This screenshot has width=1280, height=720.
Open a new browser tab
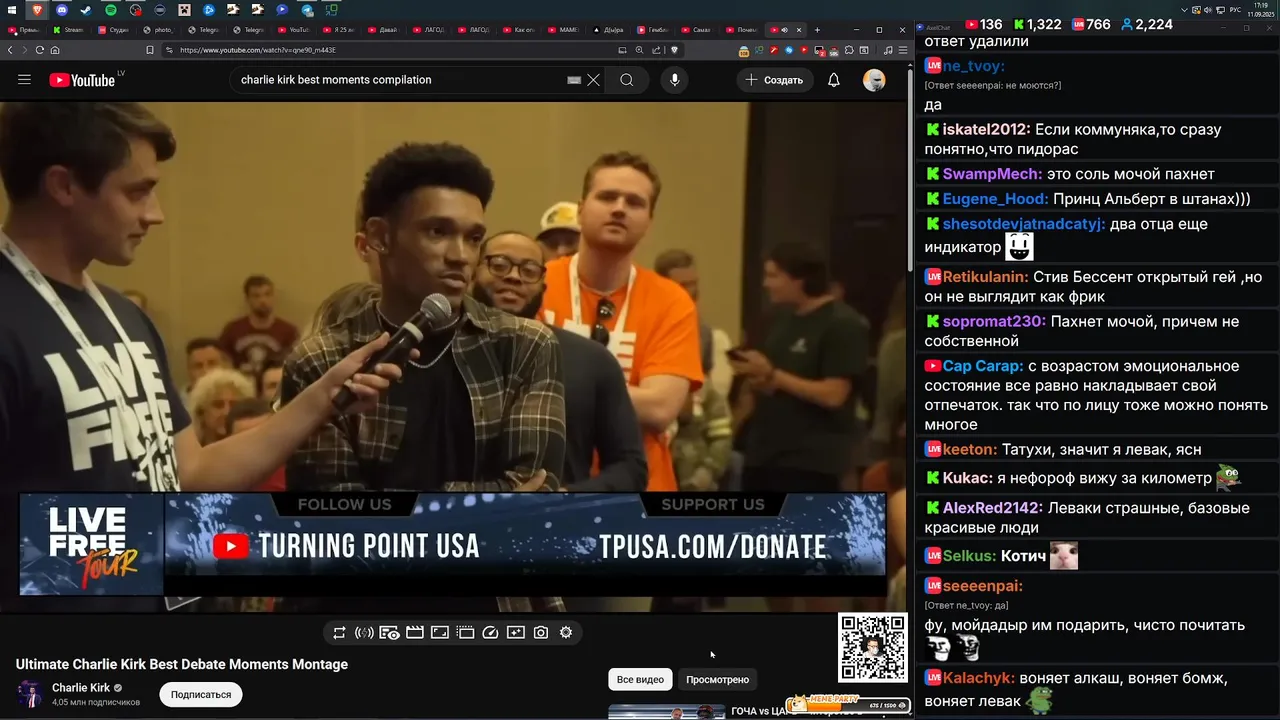(x=817, y=30)
